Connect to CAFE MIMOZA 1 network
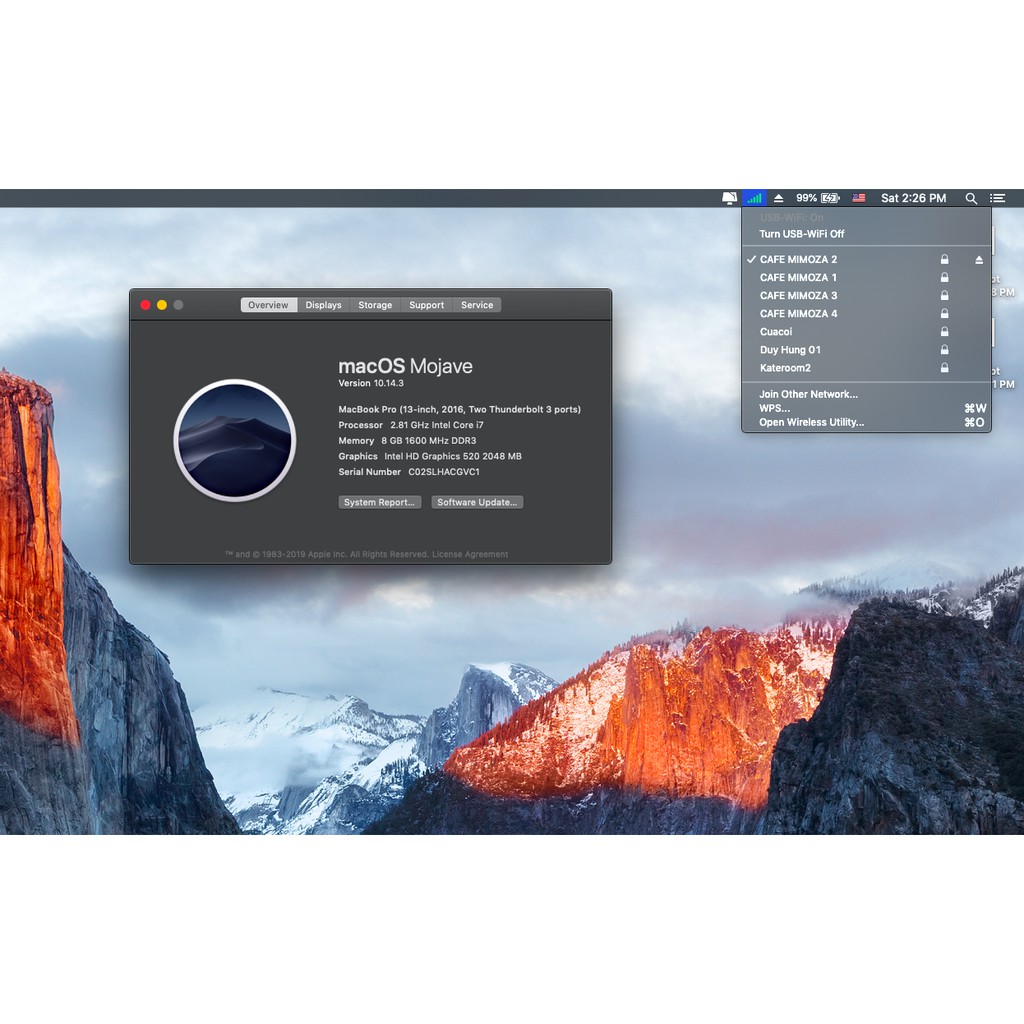 coord(798,278)
